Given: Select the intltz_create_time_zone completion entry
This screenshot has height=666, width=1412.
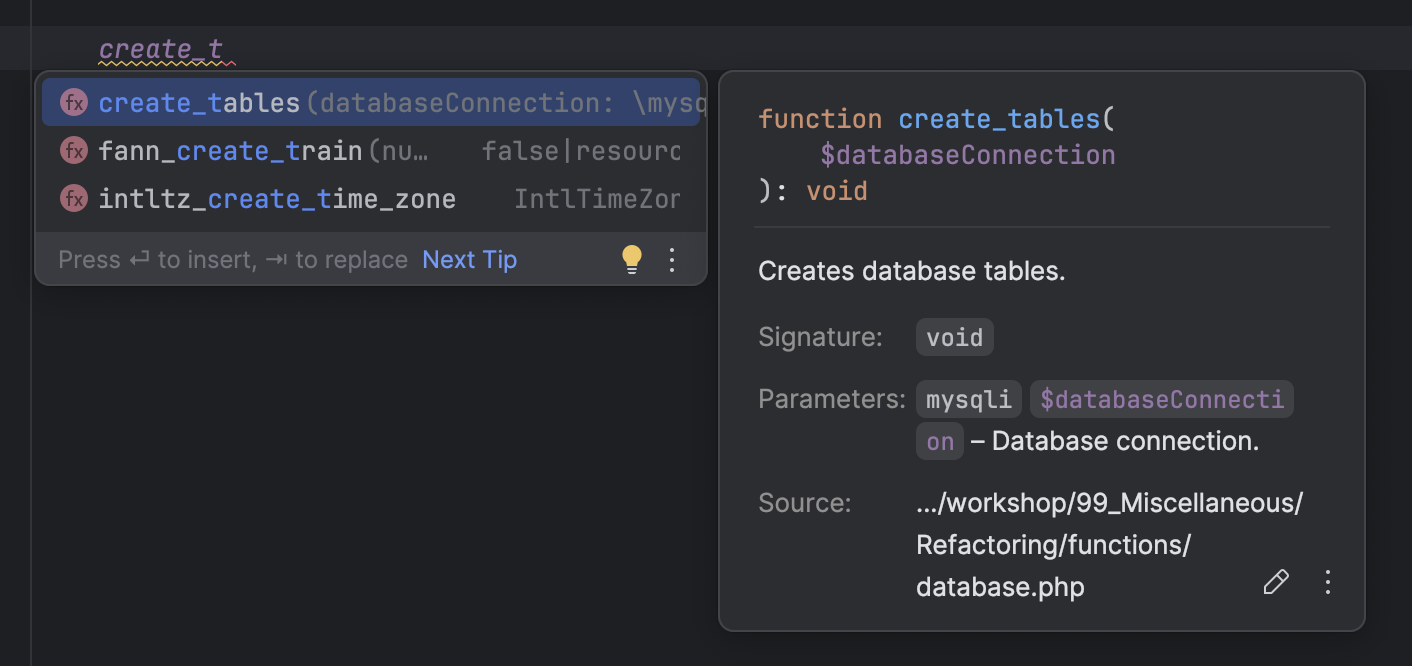Looking at the screenshot, I should [276, 198].
